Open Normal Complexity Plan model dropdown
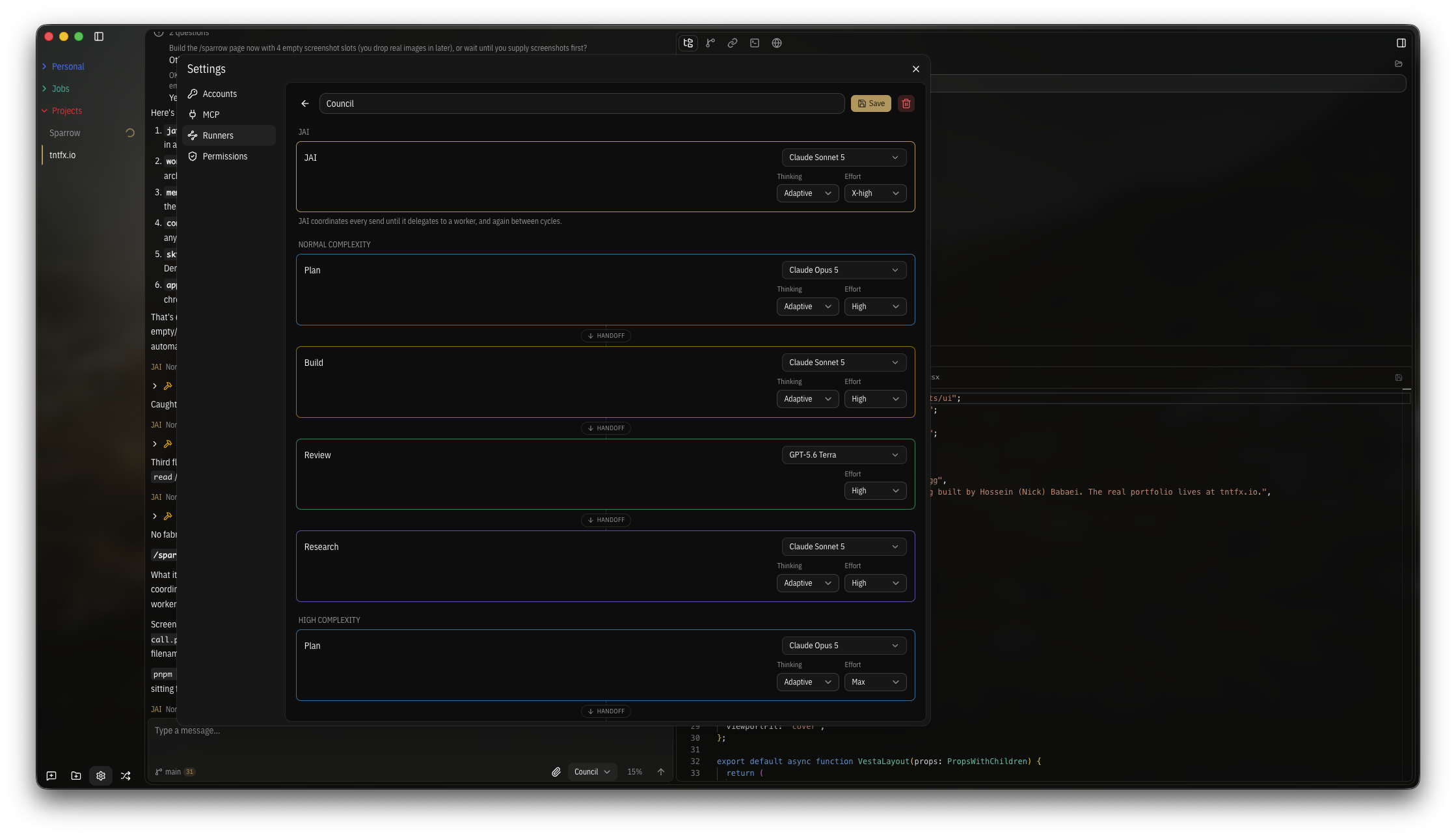 click(x=844, y=270)
